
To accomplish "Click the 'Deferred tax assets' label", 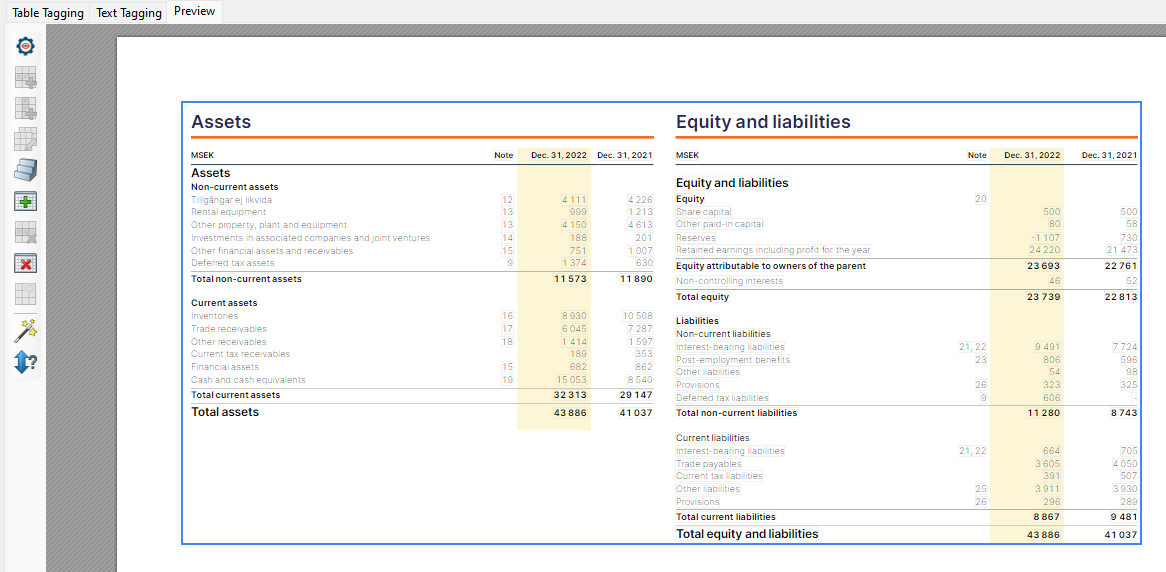I will (x=233, y=263).
